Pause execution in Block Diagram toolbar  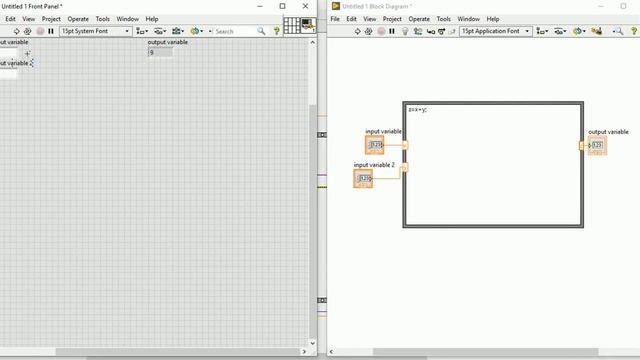(x=392, y=31)
